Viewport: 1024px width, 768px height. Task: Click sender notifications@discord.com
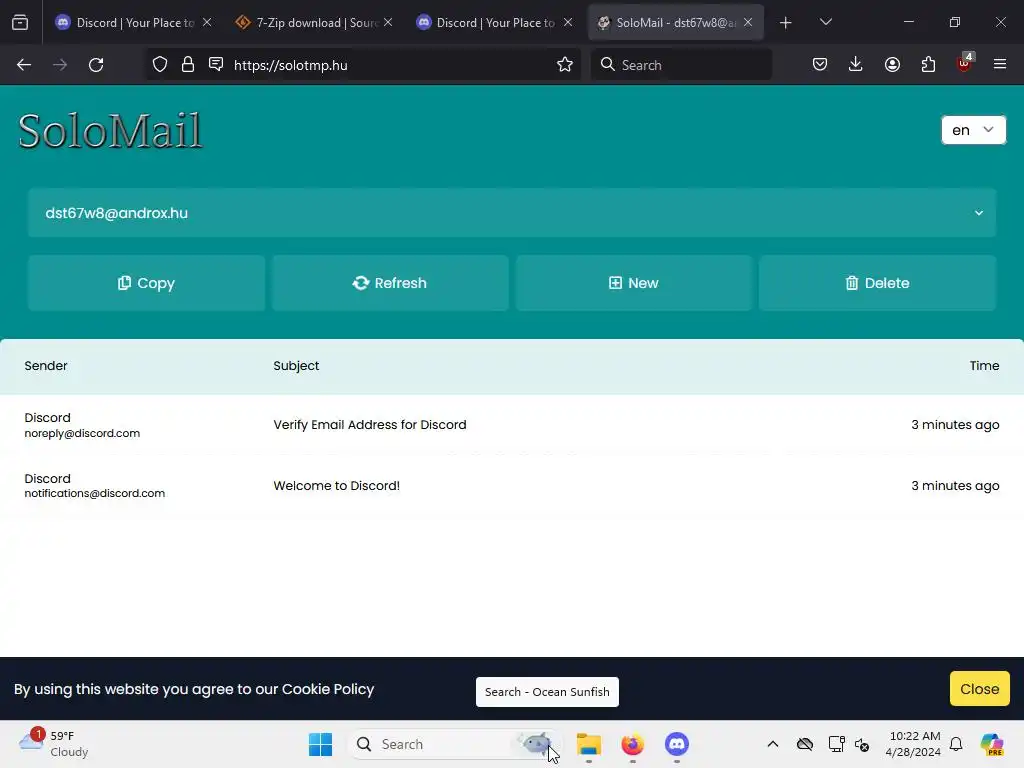(x=95, y=493)
